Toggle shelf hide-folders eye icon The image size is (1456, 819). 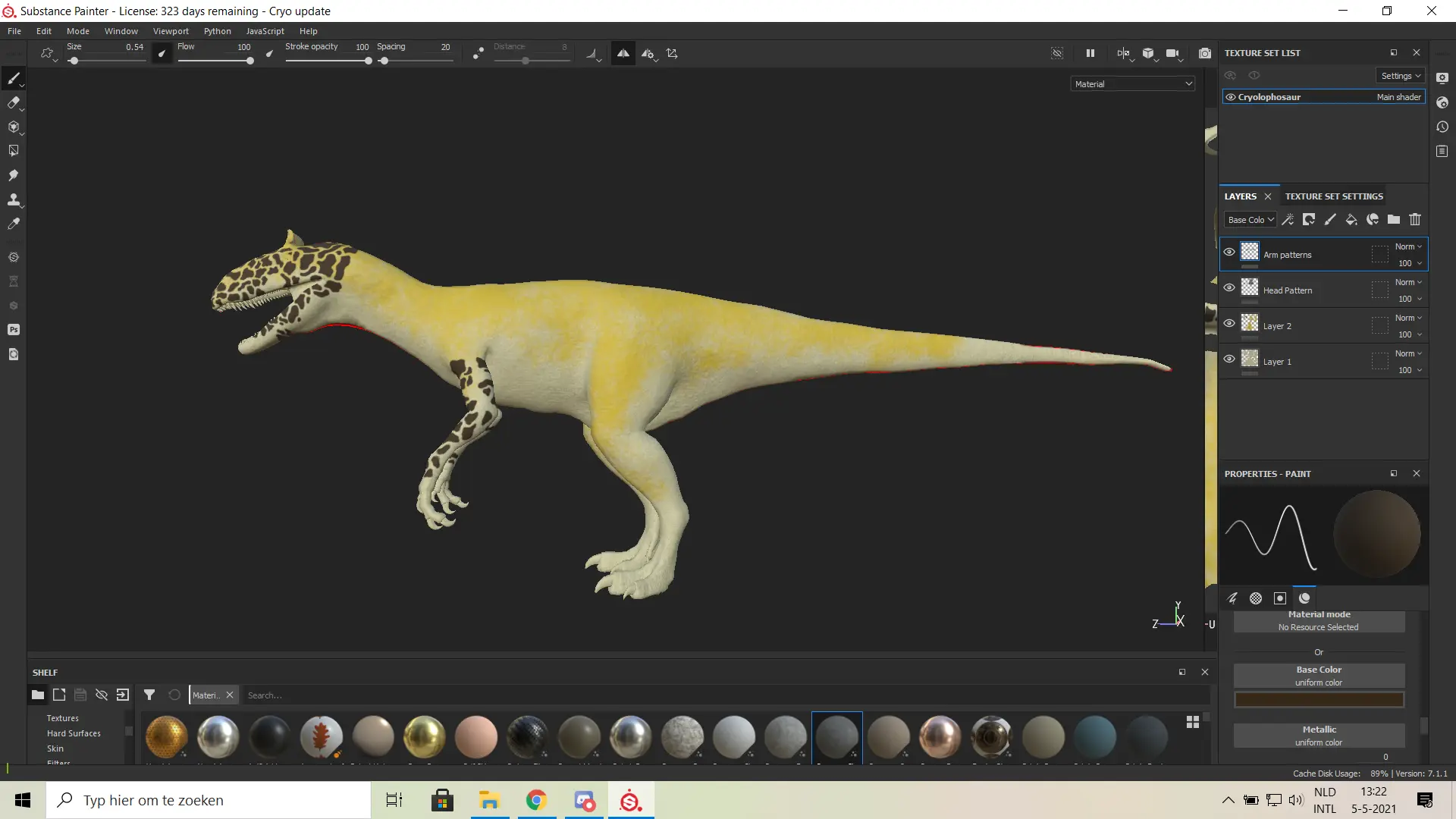coord(102,695)
